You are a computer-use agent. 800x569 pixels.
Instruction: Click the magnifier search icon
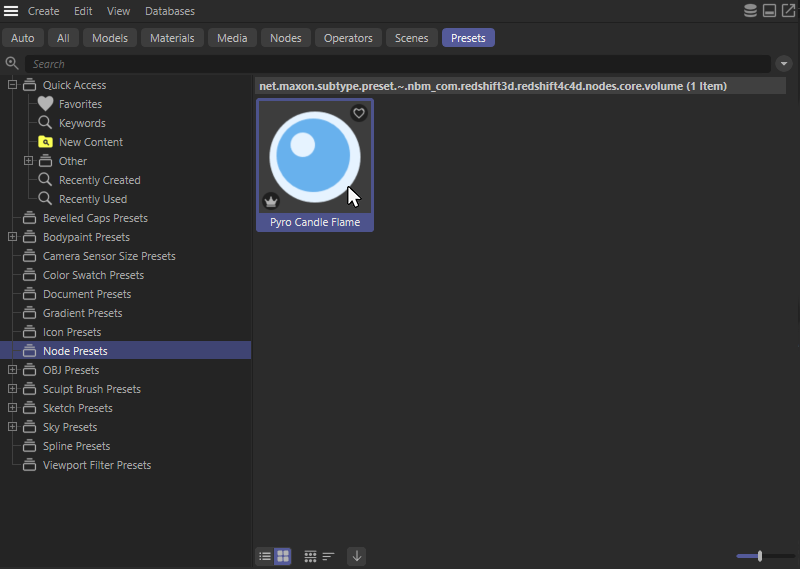[x=12, y=64]
